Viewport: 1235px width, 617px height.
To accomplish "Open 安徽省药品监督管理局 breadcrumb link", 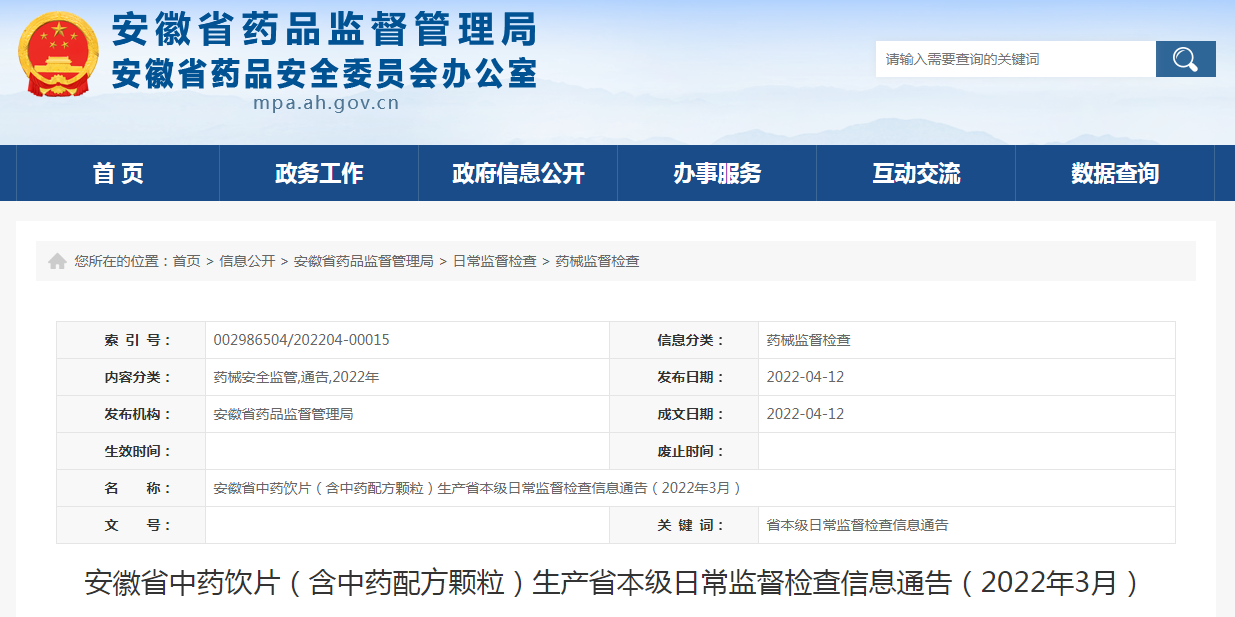I will 363,261.
